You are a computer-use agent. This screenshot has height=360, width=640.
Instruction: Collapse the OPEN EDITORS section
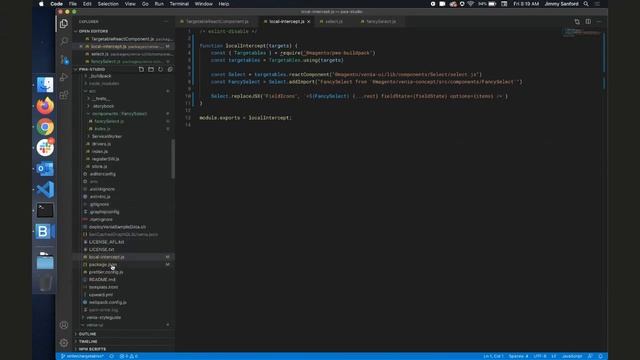[x=93, y=31]
